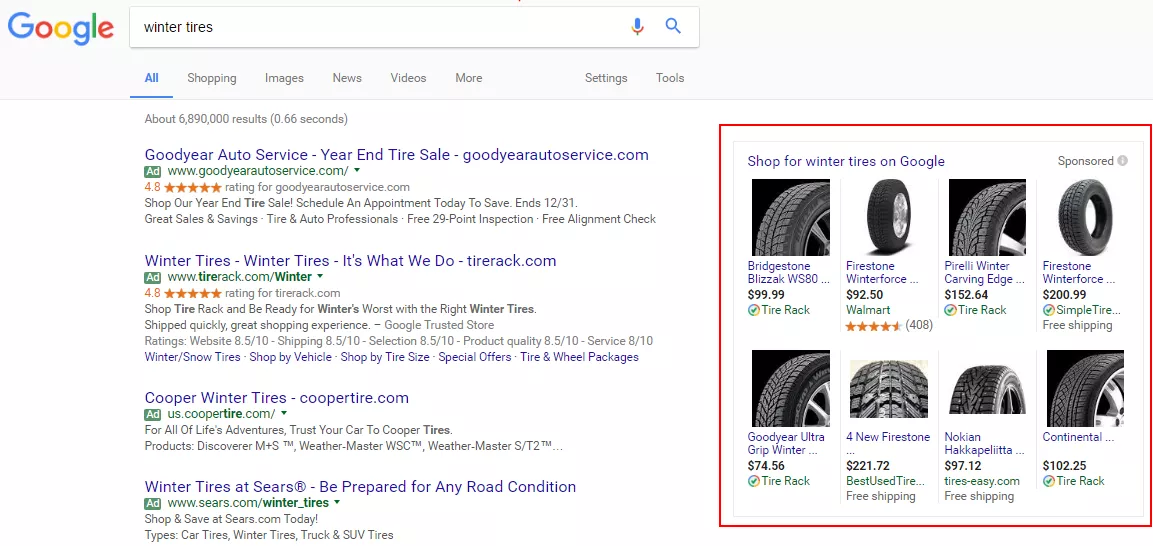1153x546 pixels.
Task: Open Bridgestone Blizzak WS80 product title
Action: pyautogui.click(x=788, y=273)
